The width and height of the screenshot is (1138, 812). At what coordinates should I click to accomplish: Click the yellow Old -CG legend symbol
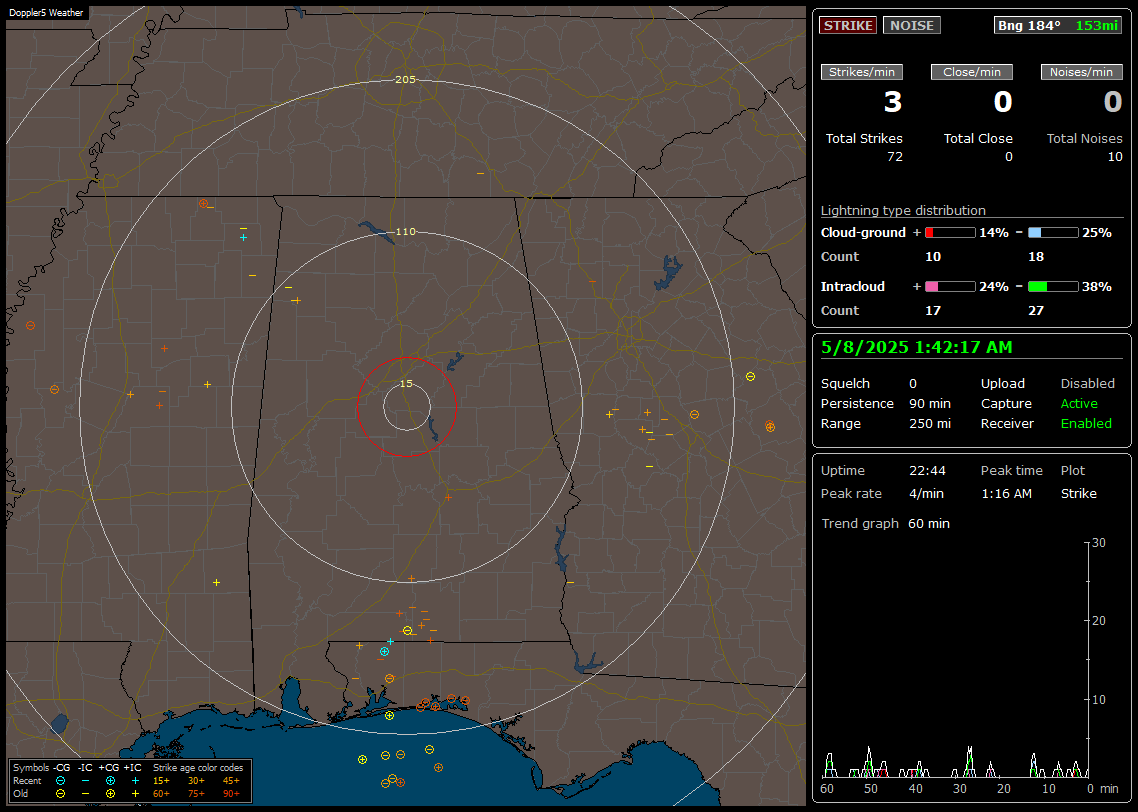60,794
